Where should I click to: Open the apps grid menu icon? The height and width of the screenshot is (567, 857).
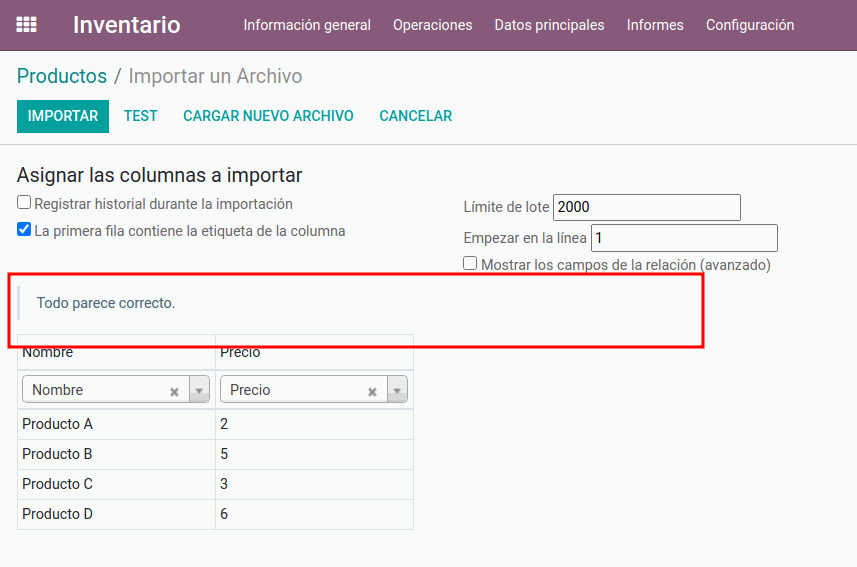(x=26, y=25)
